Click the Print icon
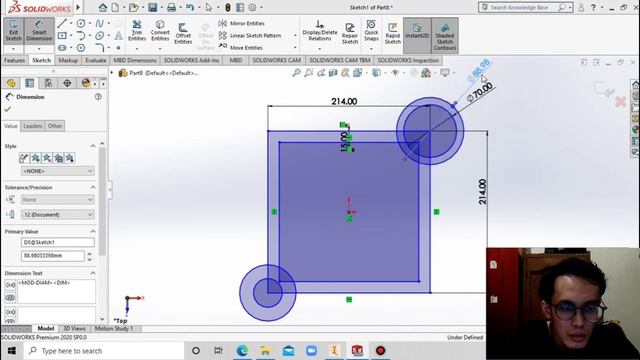Screen dimensions: 640x360 (171, 7)
